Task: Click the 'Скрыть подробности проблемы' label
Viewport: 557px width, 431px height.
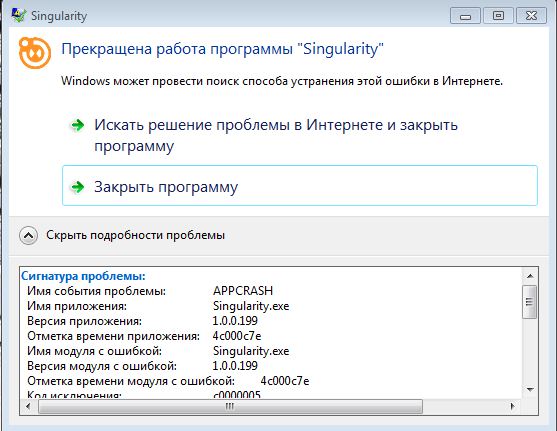Action: 135,235
